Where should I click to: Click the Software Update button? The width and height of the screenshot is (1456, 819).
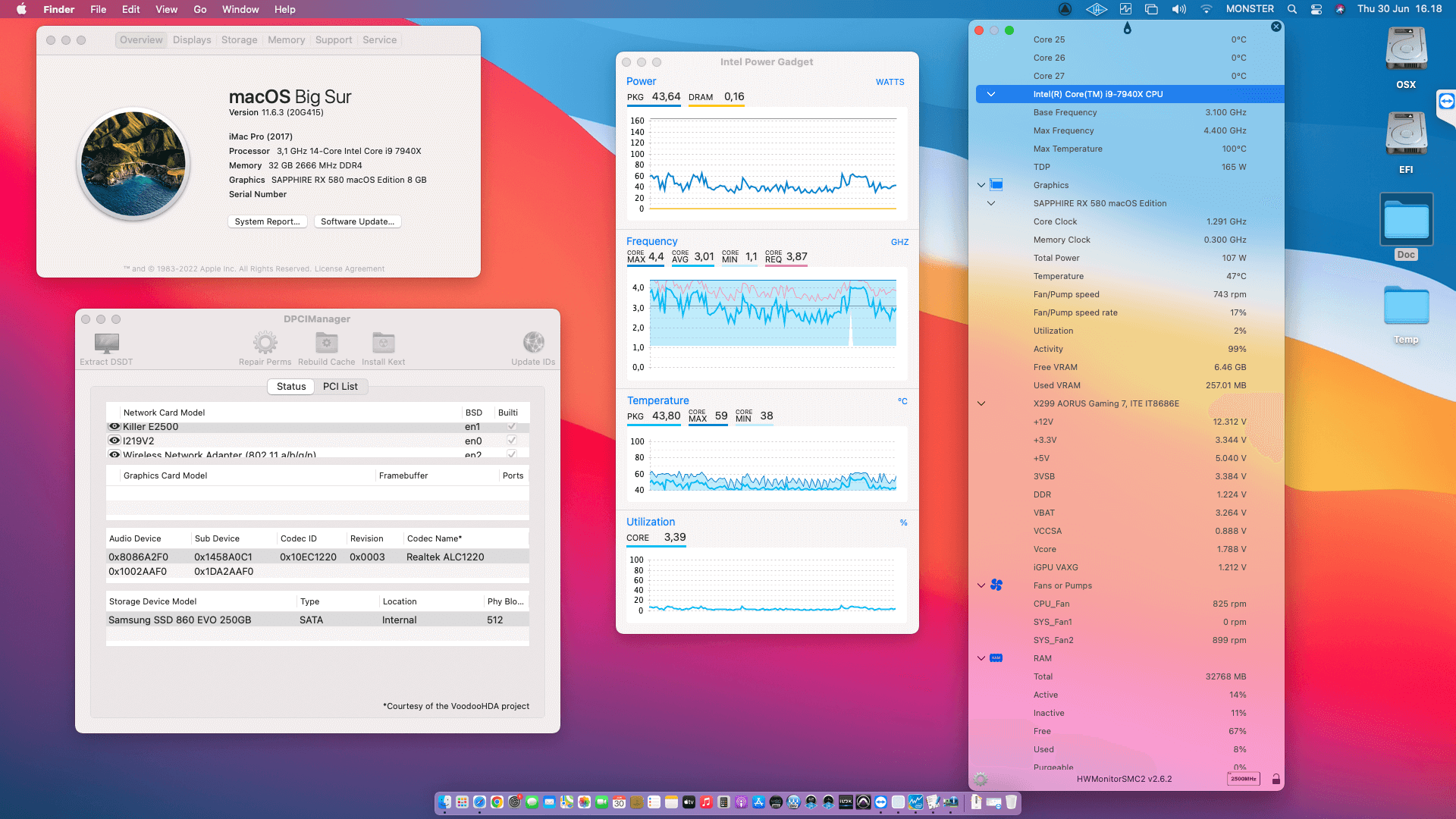(357, 221)
